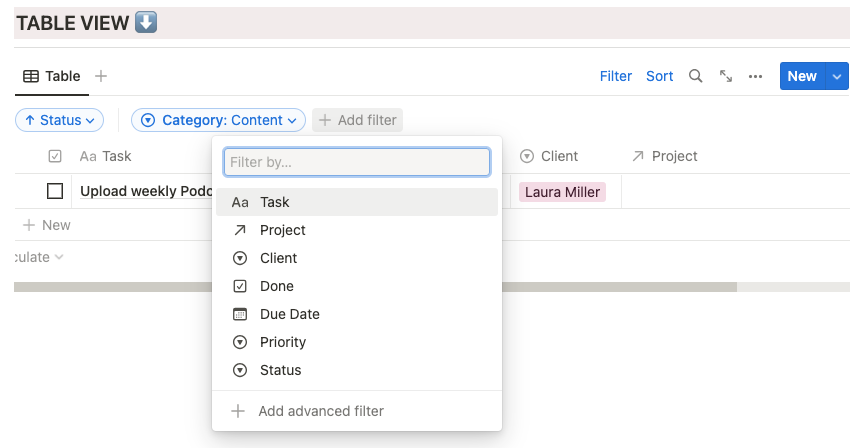
Task: Pick the Done checkbox property filter
Action: coord(276,286)
